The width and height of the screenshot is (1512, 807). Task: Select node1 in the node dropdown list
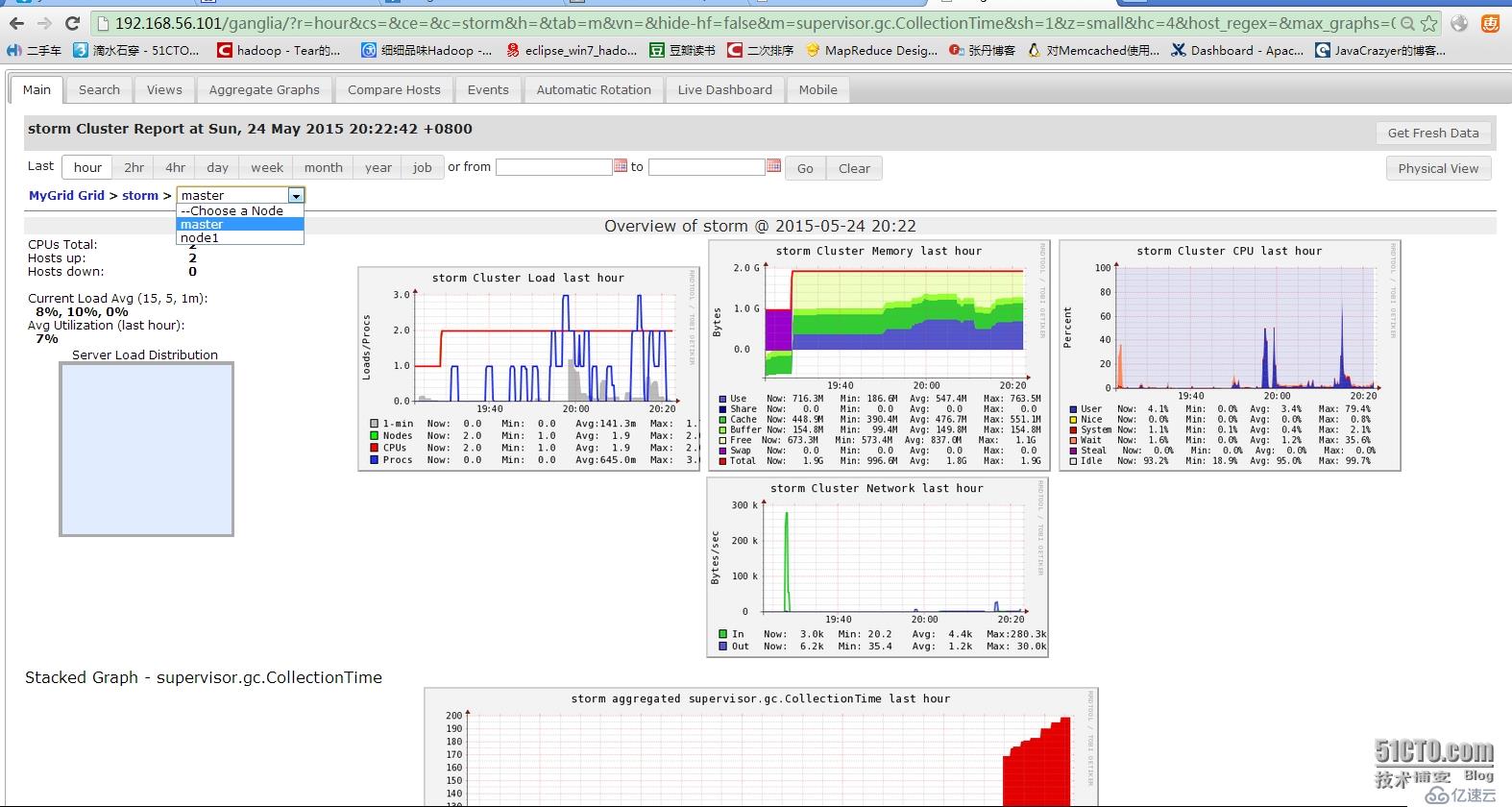240,237
